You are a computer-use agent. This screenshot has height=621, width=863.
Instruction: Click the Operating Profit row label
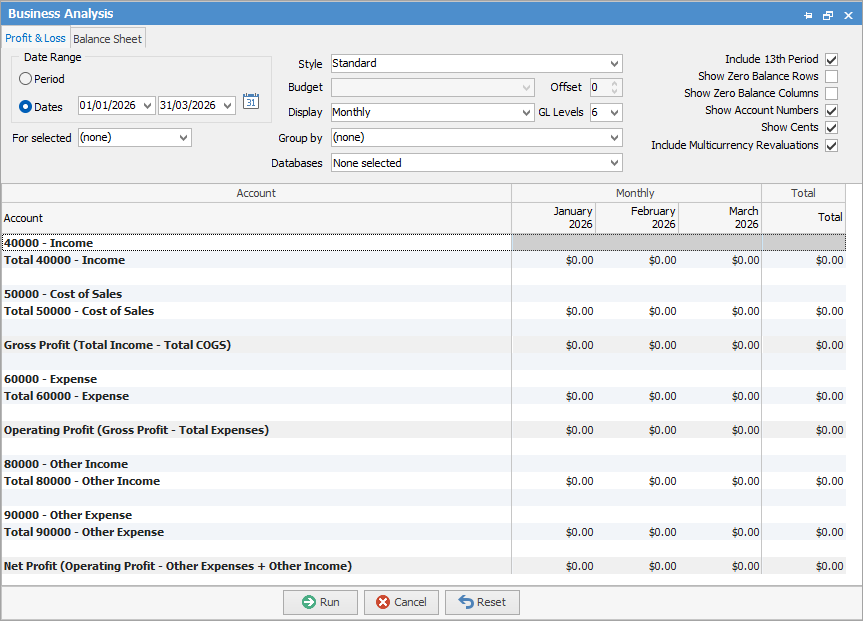136,430
